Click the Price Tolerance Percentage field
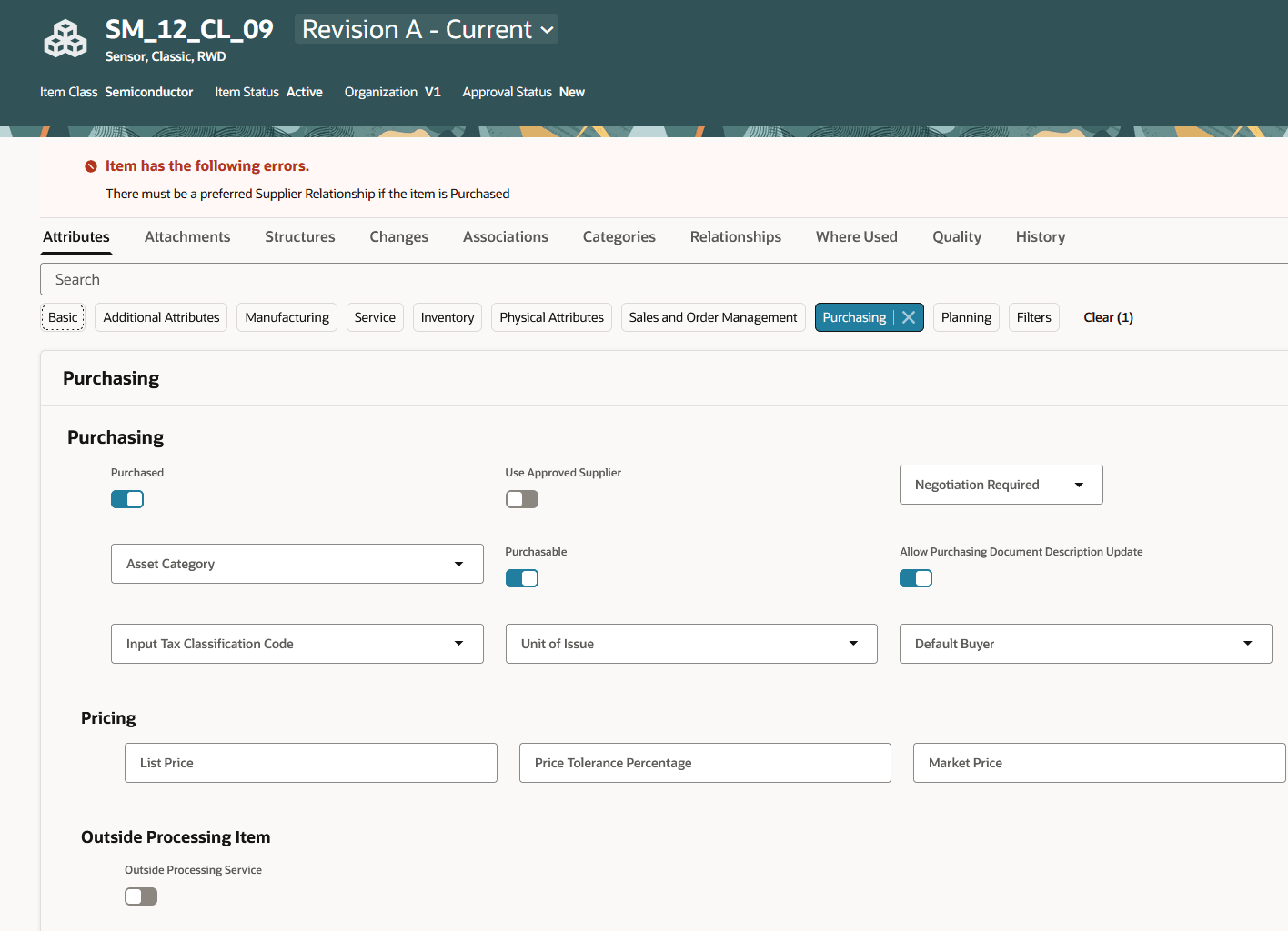This screenshot has height=931, width=1288. (x=705, y=763)
